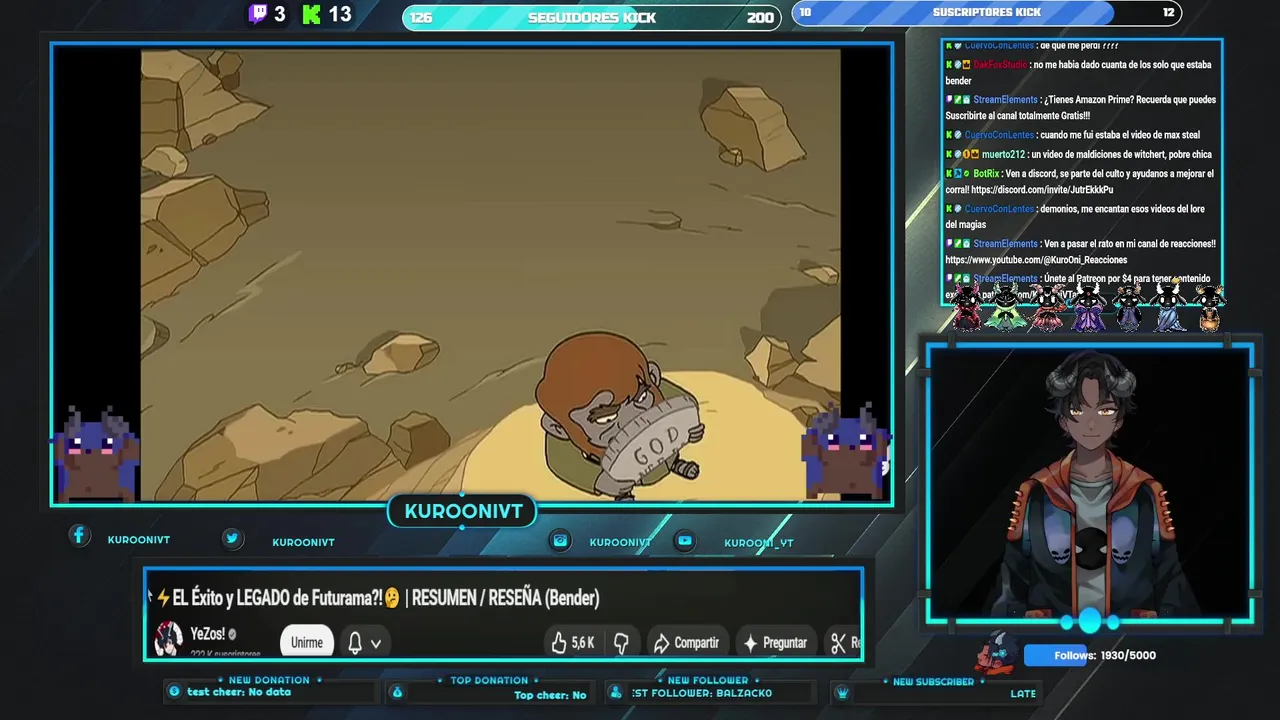Click the Twitch viewer count 3

280,14
